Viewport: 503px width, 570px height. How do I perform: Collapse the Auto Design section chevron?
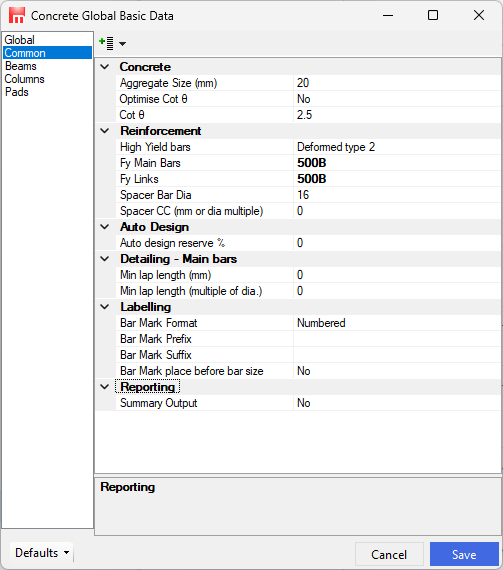tap(105, 227)
